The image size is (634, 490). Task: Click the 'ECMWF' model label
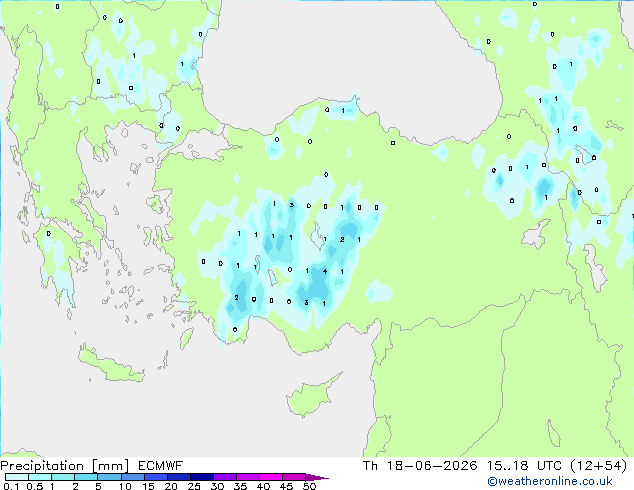[x=160, y=466]
